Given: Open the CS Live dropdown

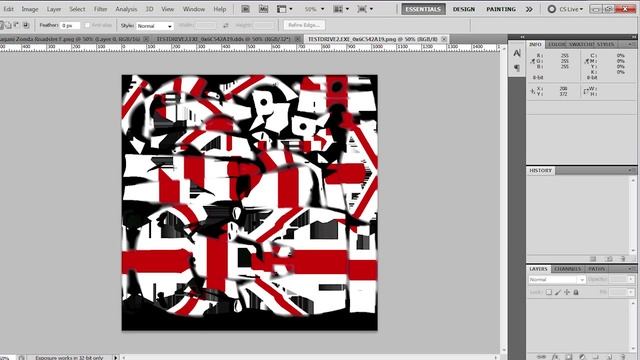Looking at the screenshot, I should (x=565, y=9).
